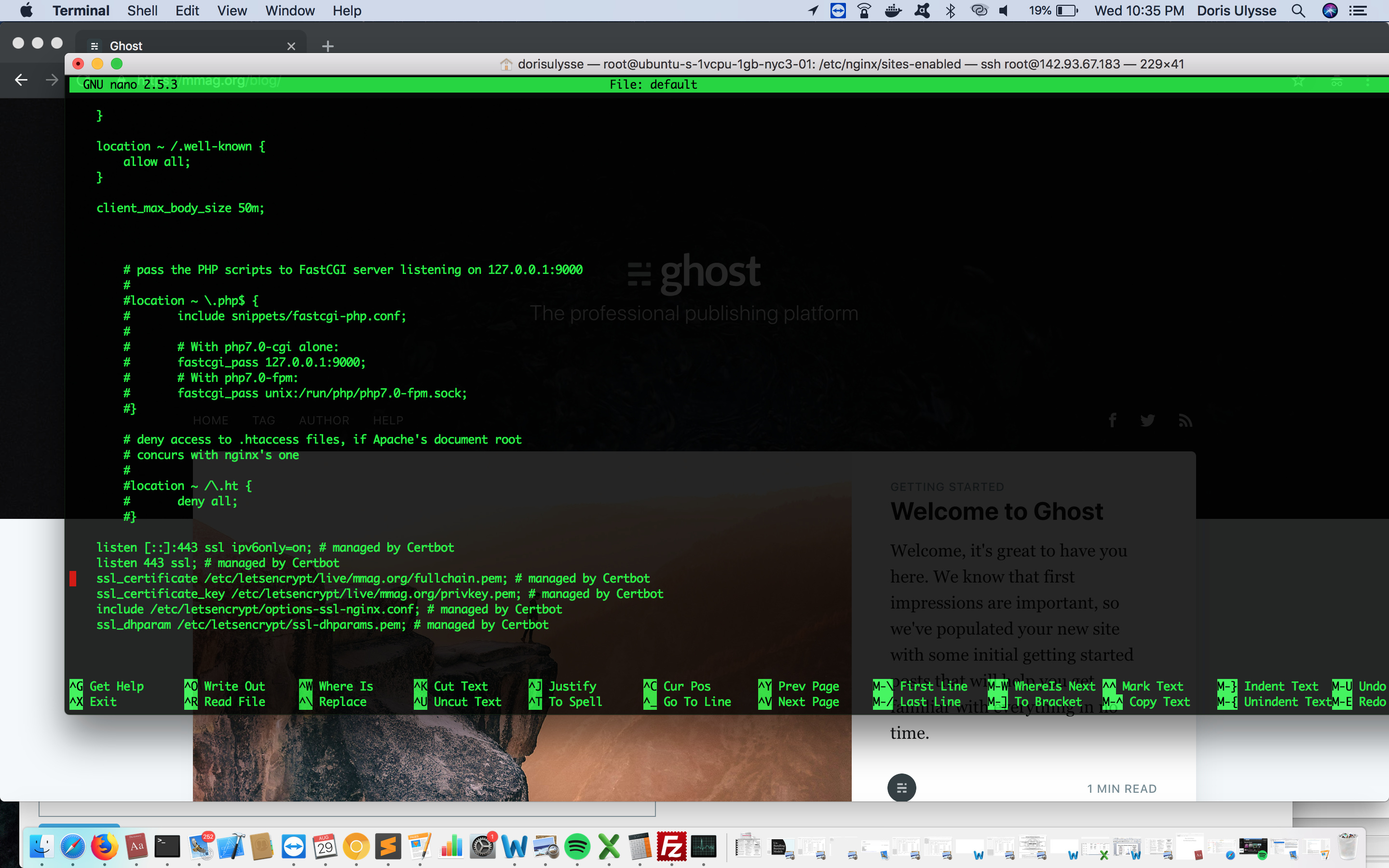Open Dictionary from the Dock
This screenshot has height=868, width=1389.
pyautogui.click(x=136, y=846)
